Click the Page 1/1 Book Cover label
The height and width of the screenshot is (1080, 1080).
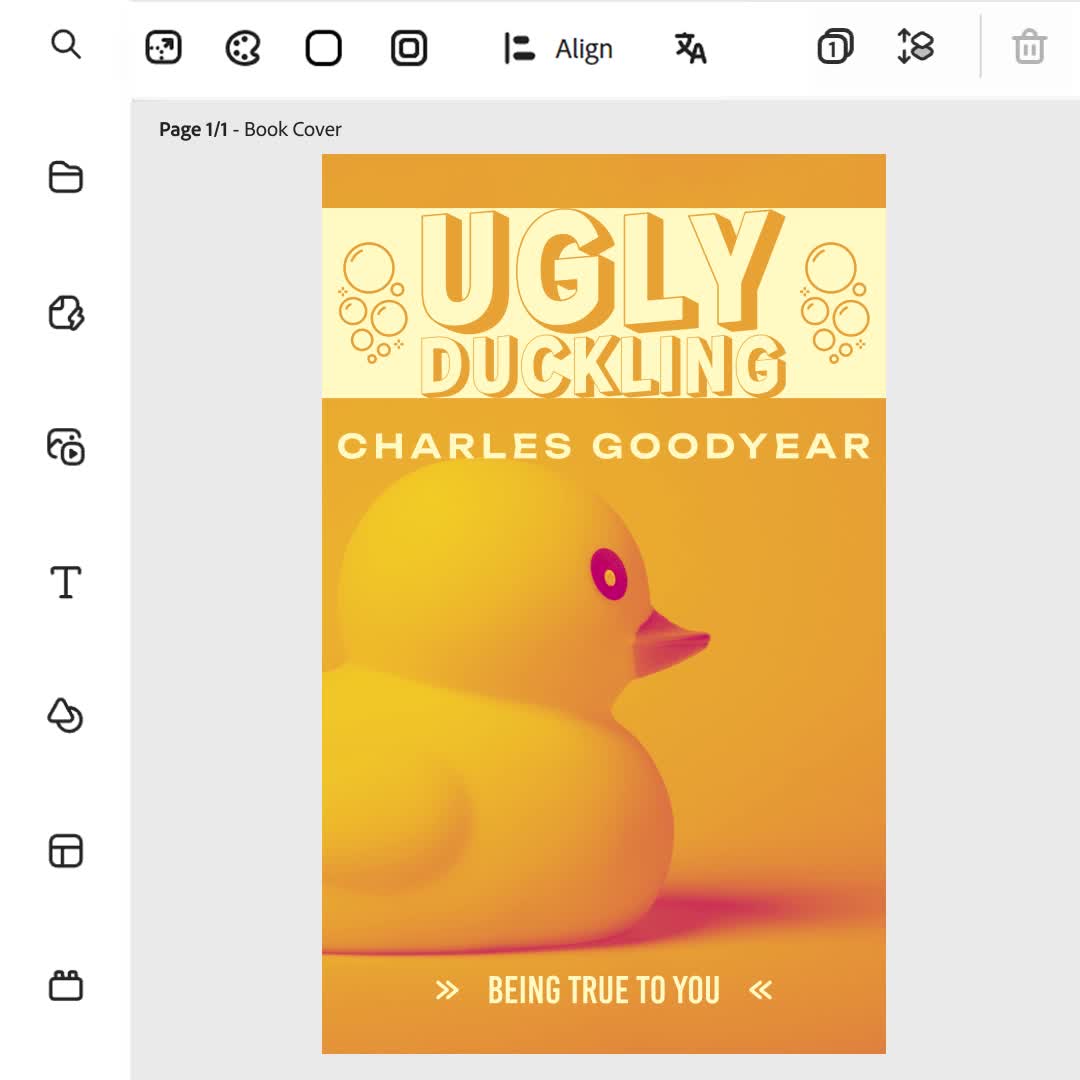pyautogui.click(x=250, y=129)
